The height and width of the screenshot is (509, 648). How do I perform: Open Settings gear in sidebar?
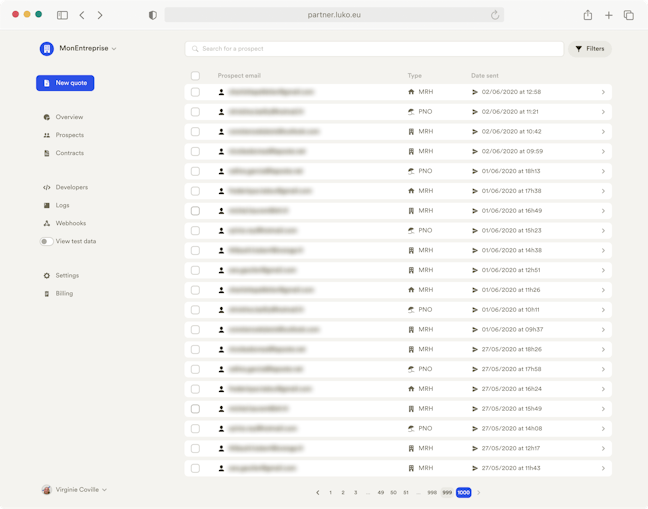(x=47, y=275)
